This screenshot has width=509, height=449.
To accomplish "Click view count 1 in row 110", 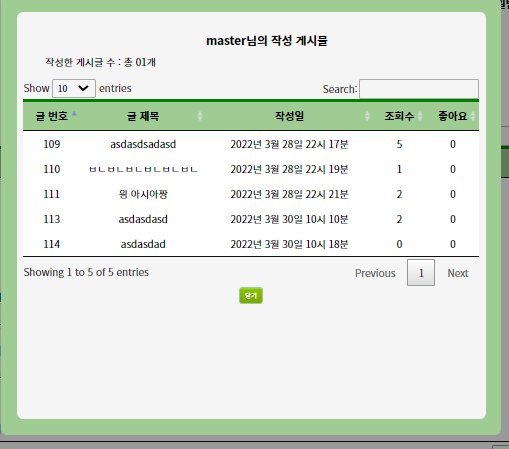I will 399,169.
